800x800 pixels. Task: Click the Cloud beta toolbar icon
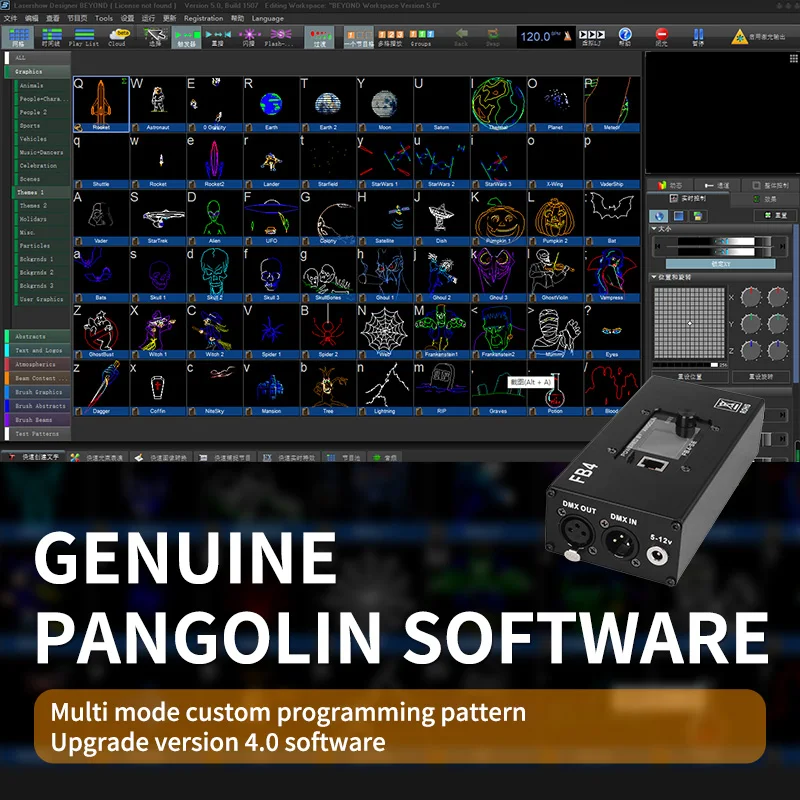tap(119, 37)
